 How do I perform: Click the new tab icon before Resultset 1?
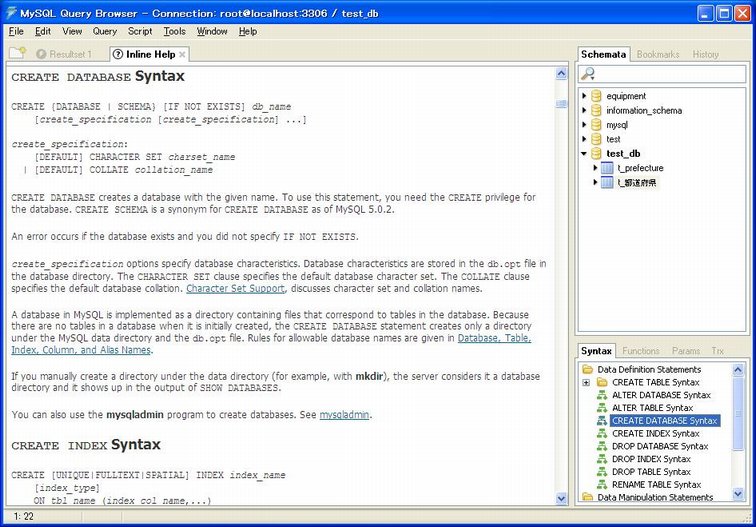(x=17, y=53)
